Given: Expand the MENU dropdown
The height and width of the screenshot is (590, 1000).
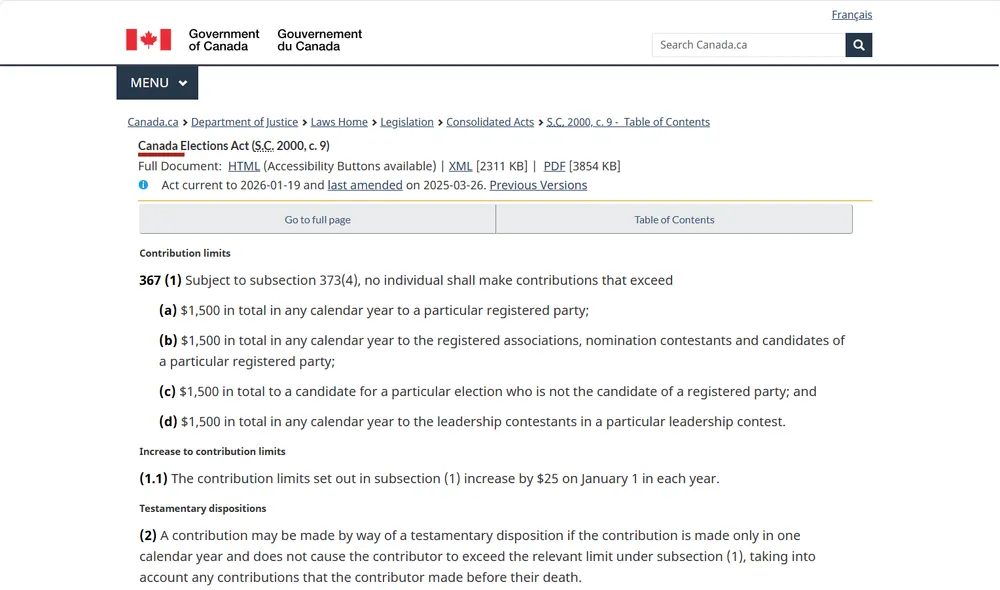Looking at the screenshot, I should pos(157,83).
